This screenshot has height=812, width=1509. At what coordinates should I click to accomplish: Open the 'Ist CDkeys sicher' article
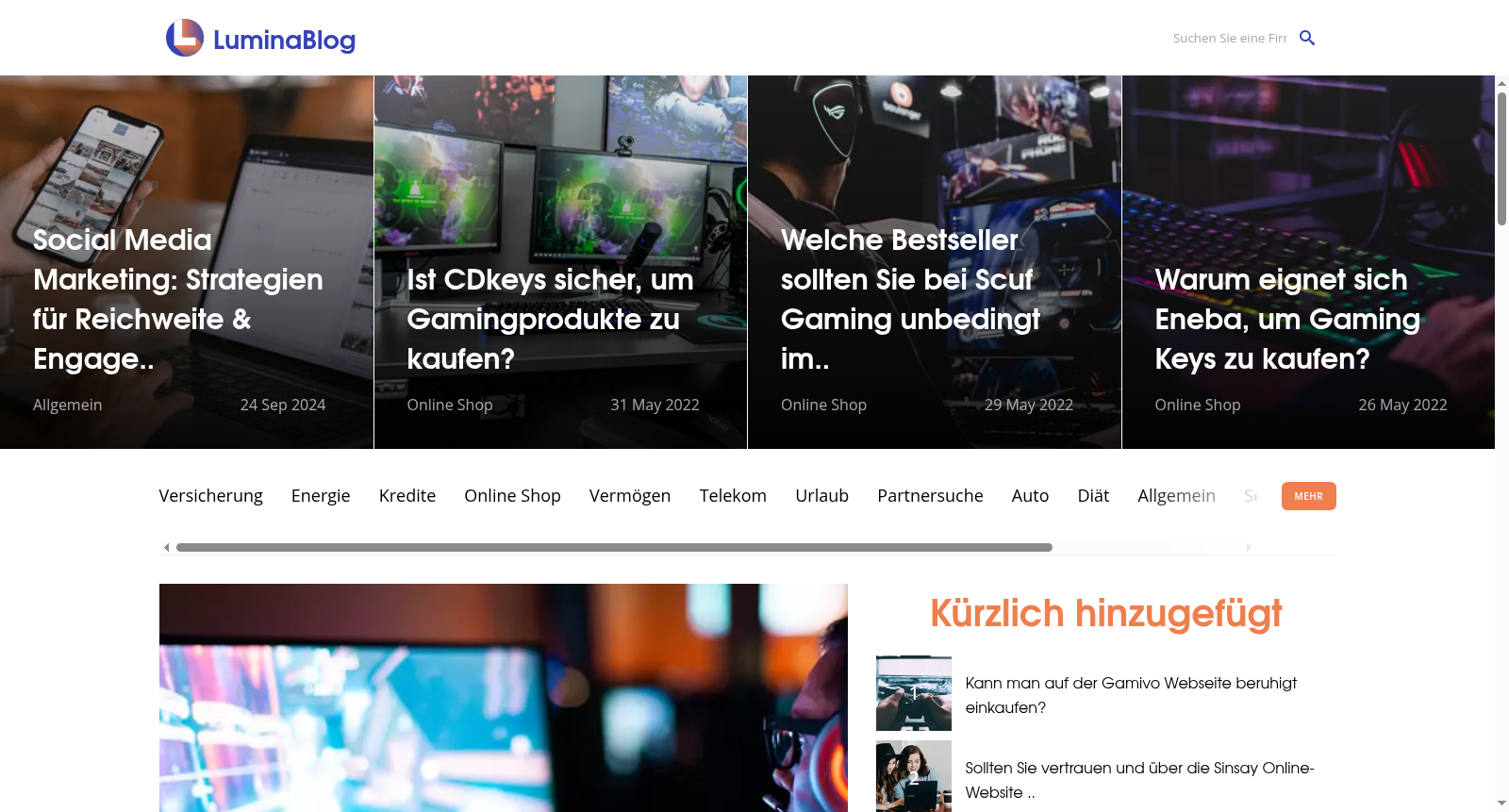550,319
